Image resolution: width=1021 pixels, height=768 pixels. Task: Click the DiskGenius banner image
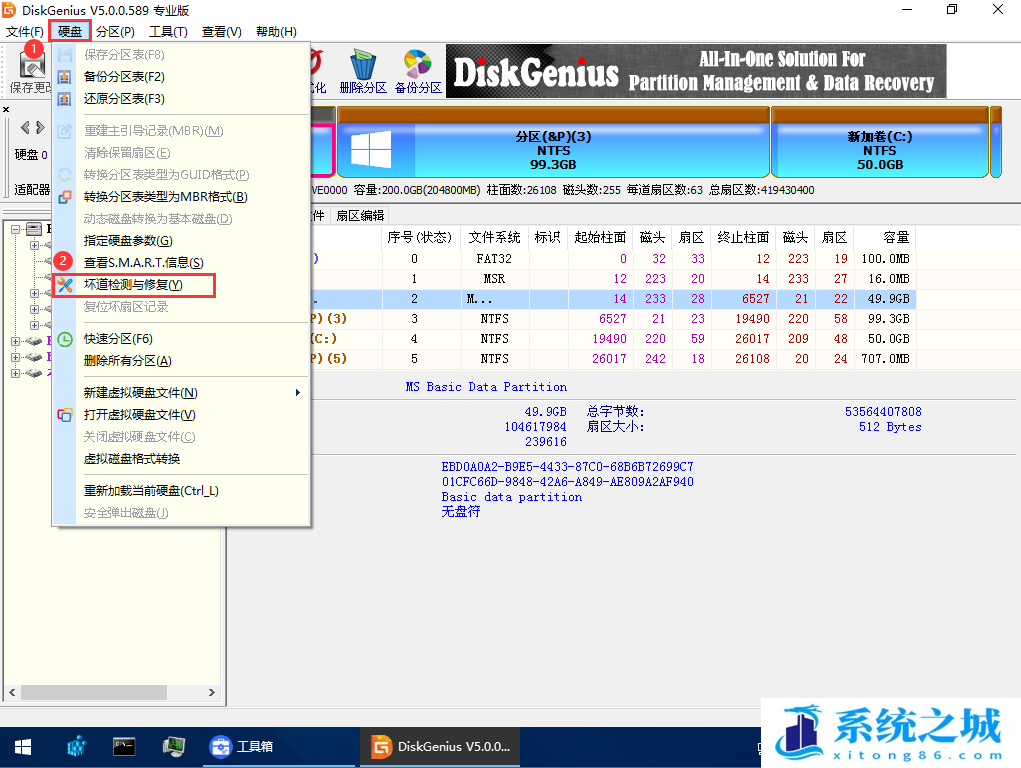(696, 72)
